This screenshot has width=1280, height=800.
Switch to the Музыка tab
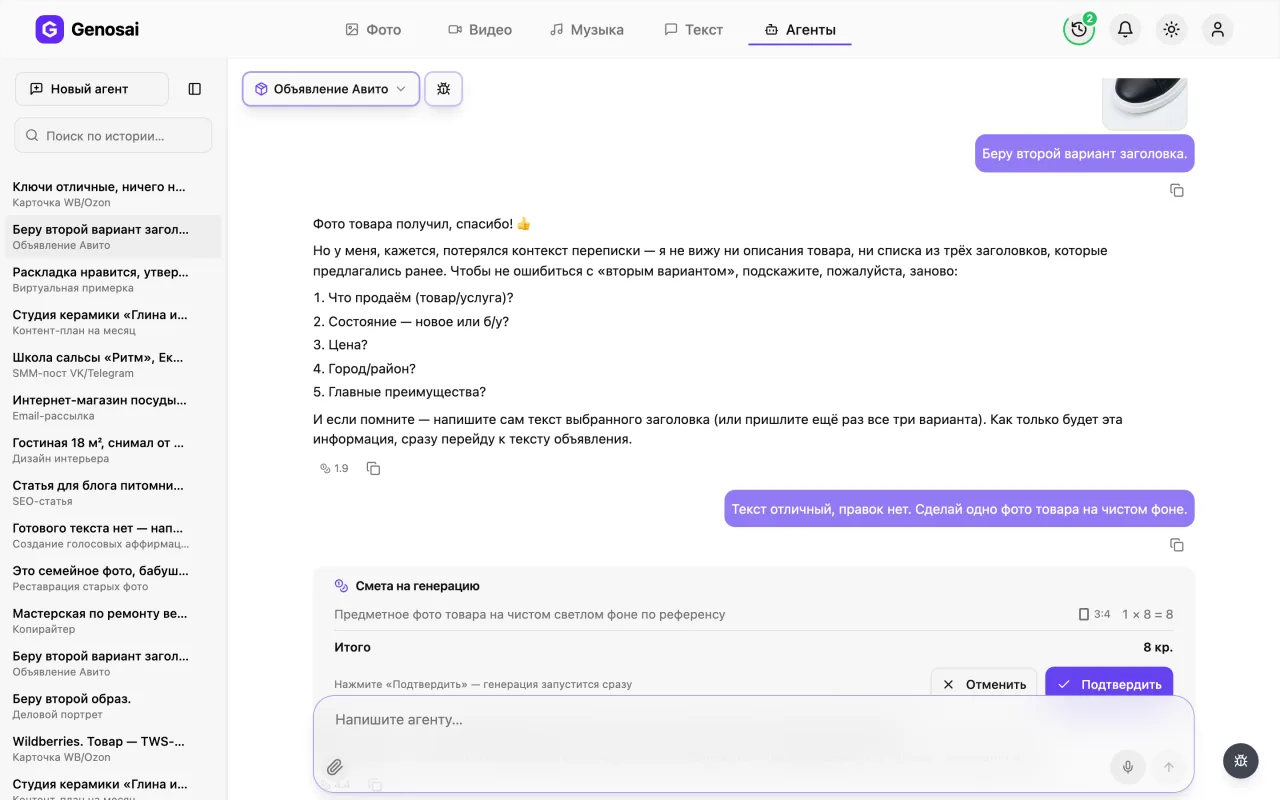point(587,30)
